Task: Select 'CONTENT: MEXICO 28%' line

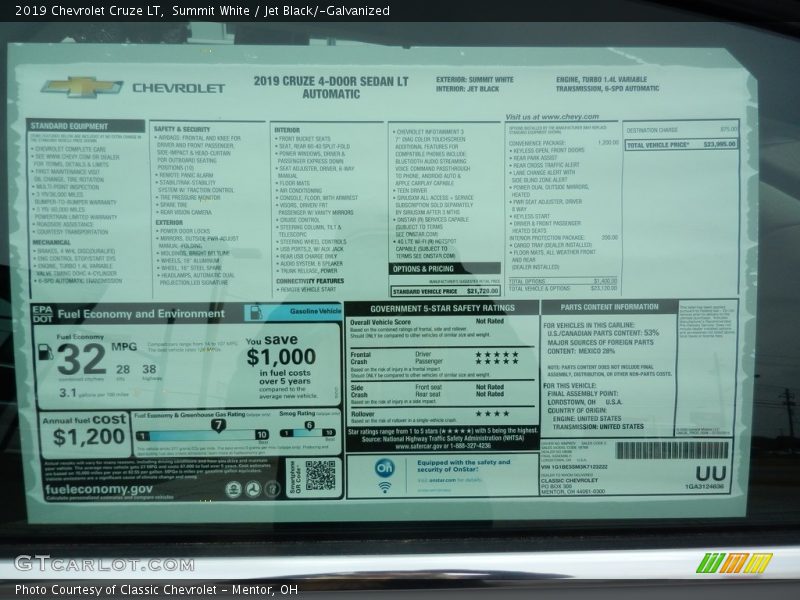Action: pos(582,352)
